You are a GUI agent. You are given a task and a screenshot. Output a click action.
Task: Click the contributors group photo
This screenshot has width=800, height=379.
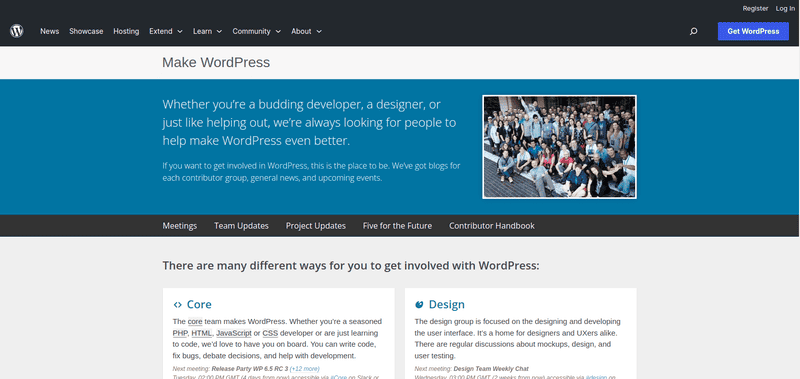tap(559, 147)
